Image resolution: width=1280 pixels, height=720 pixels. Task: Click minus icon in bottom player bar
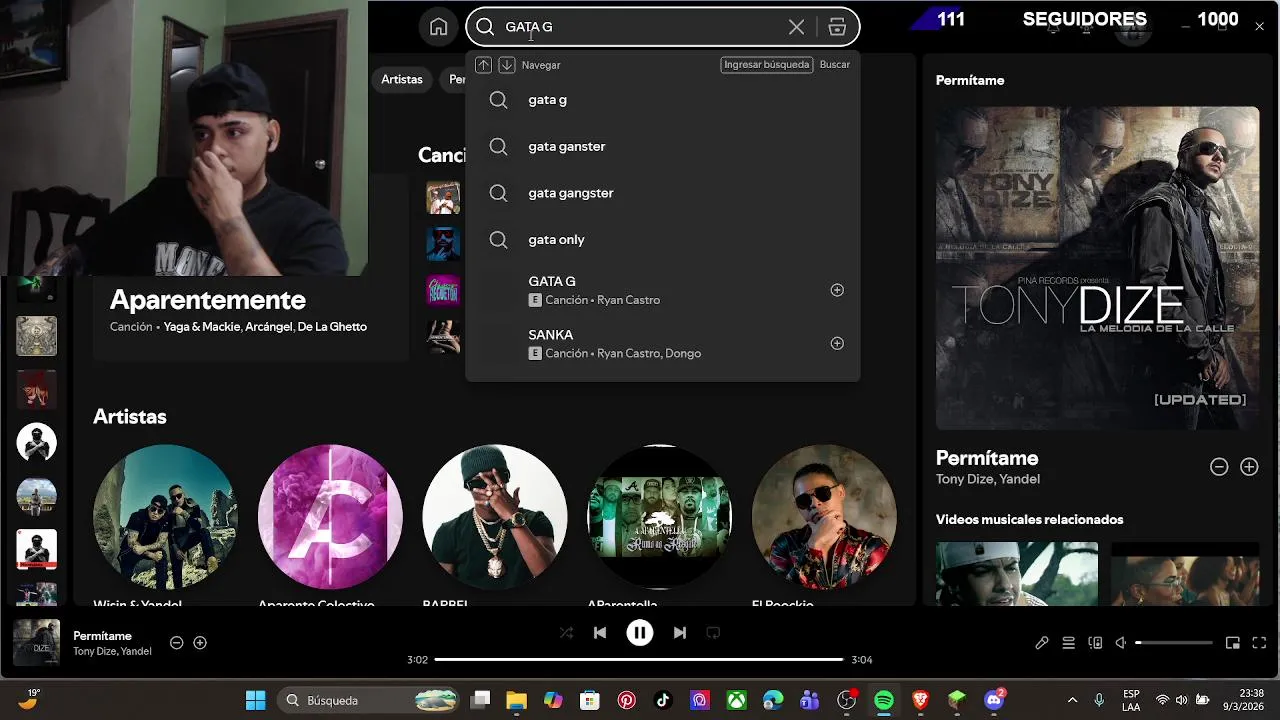point(177,643)
